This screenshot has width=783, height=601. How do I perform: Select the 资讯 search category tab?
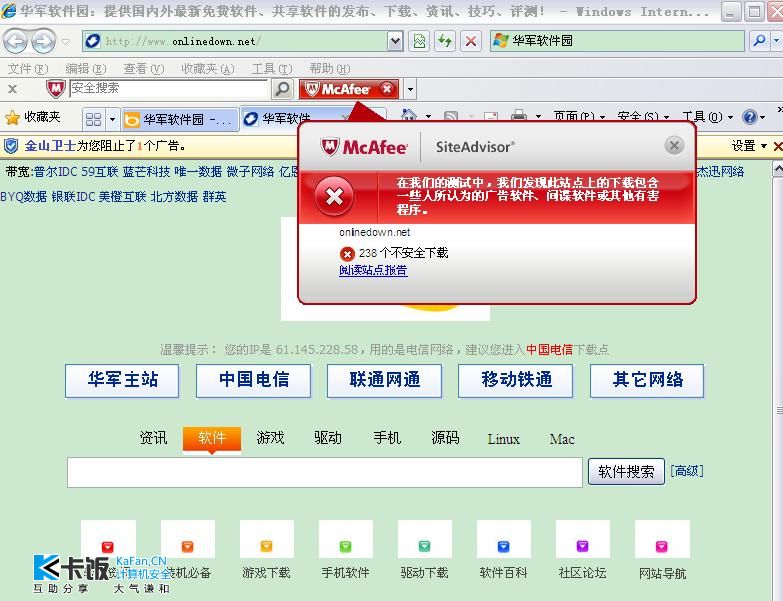[153, 438]
